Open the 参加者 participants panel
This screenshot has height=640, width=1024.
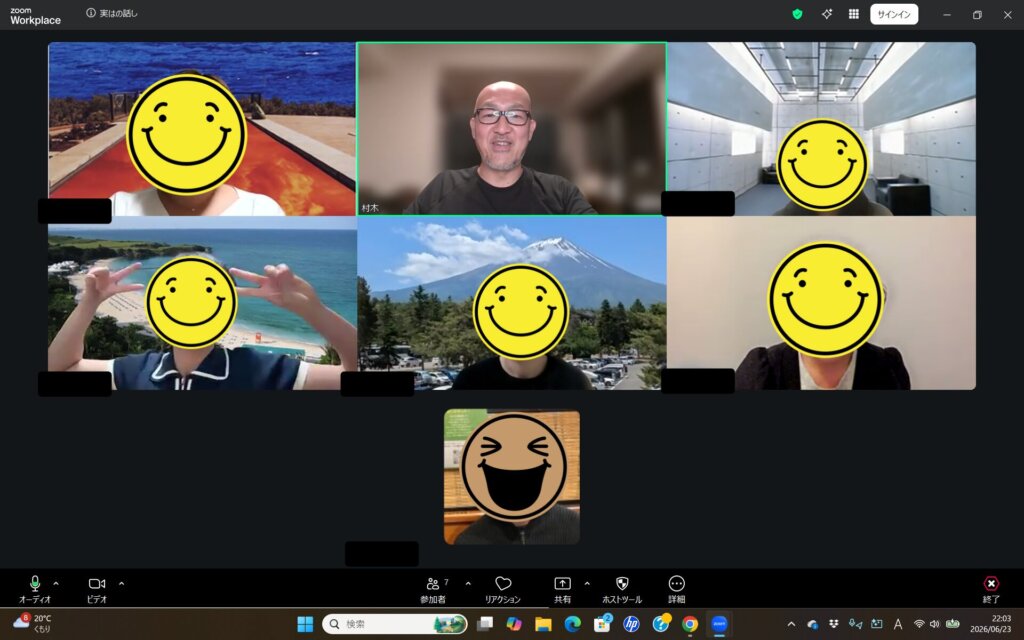coord(433,589)
